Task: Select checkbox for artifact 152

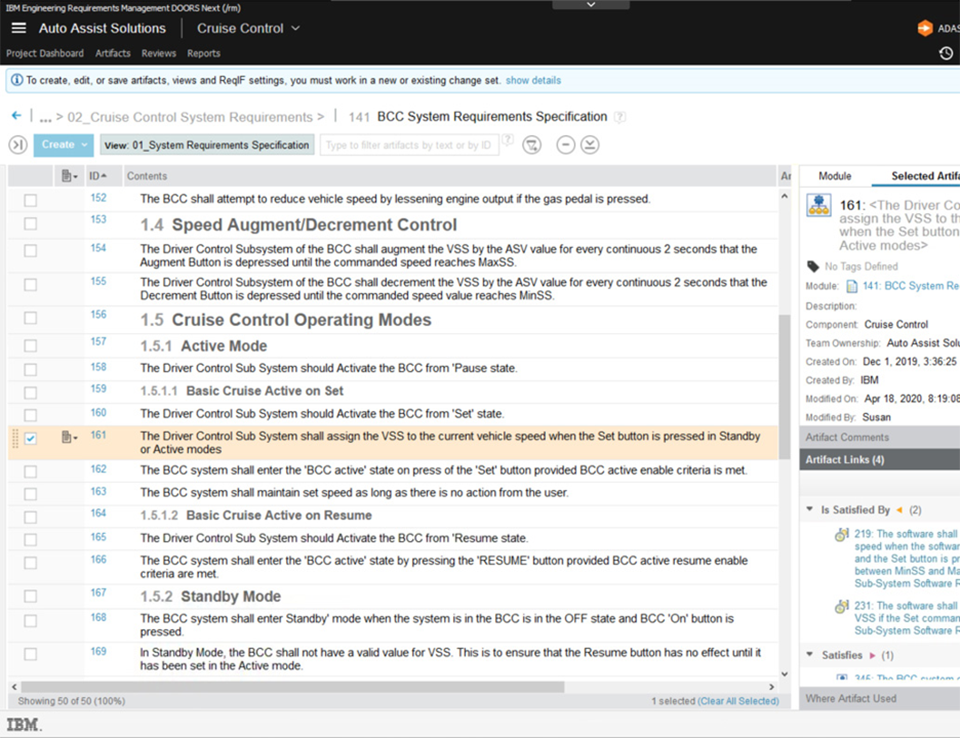Action: (30, 200)
